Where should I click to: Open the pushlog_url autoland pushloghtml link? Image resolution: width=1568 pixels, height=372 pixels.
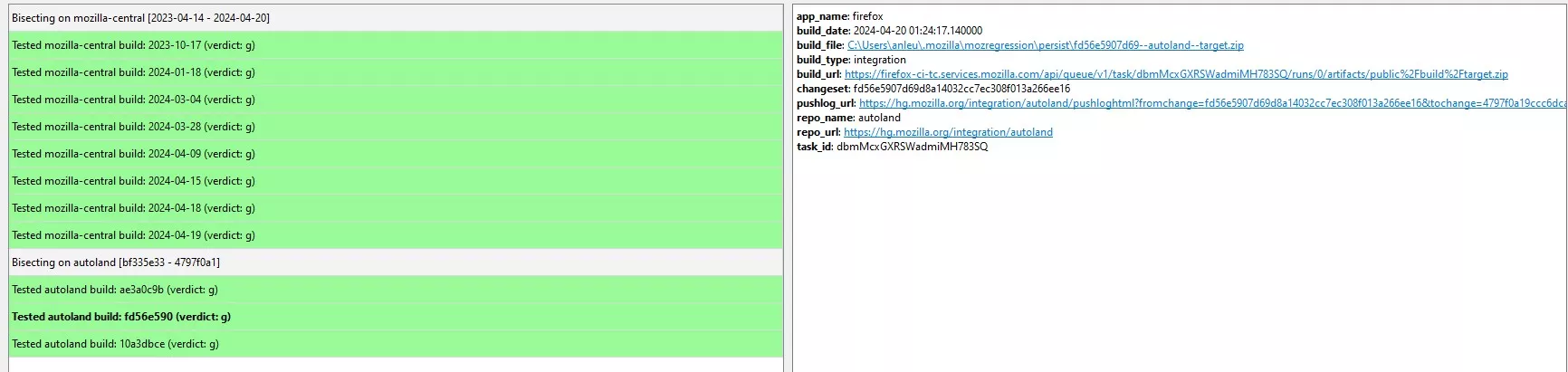(1212, 103)
